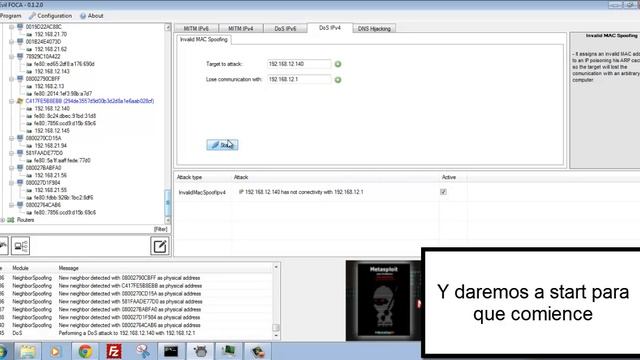Open file explorer from the taskbar
This screenshot has width=640, height=360.
click(28, 351)
